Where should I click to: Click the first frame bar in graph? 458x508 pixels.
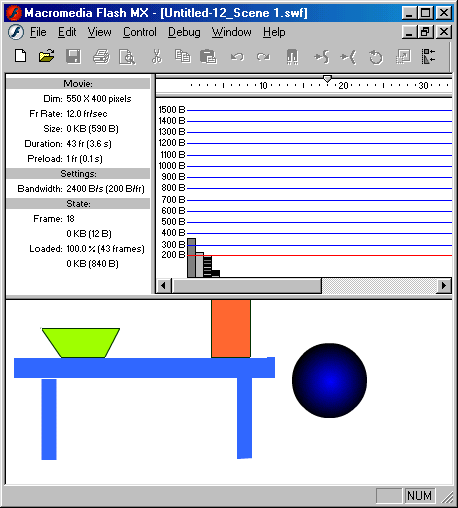coord(191,258)
